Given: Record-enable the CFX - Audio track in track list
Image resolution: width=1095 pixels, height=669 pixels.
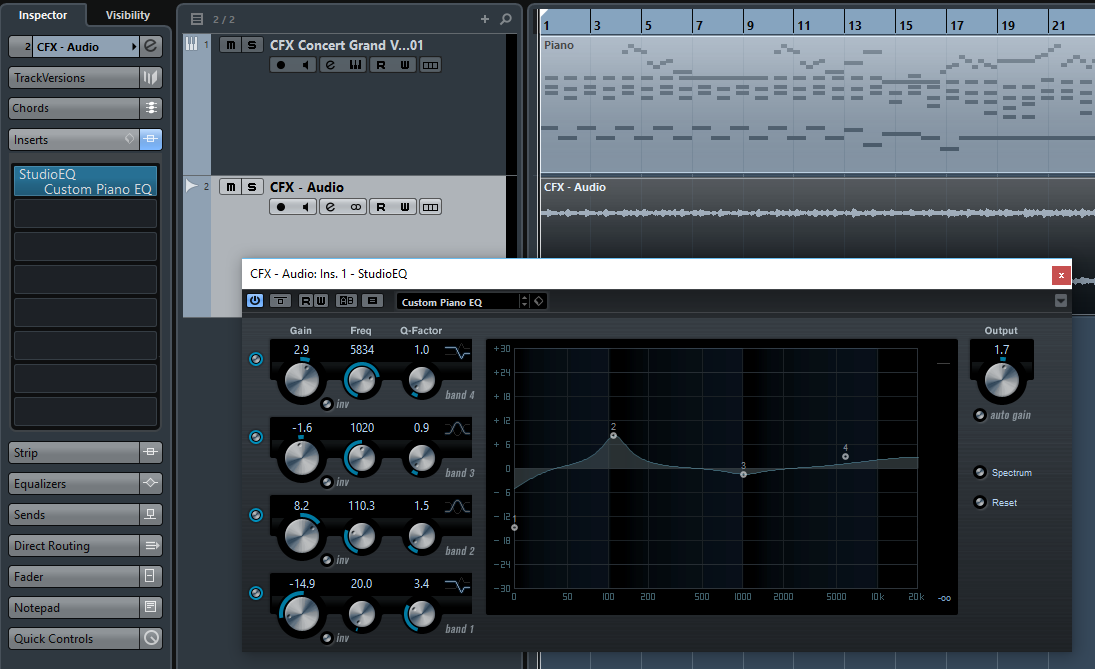Looking at the screenshot, I should point(281,207).
